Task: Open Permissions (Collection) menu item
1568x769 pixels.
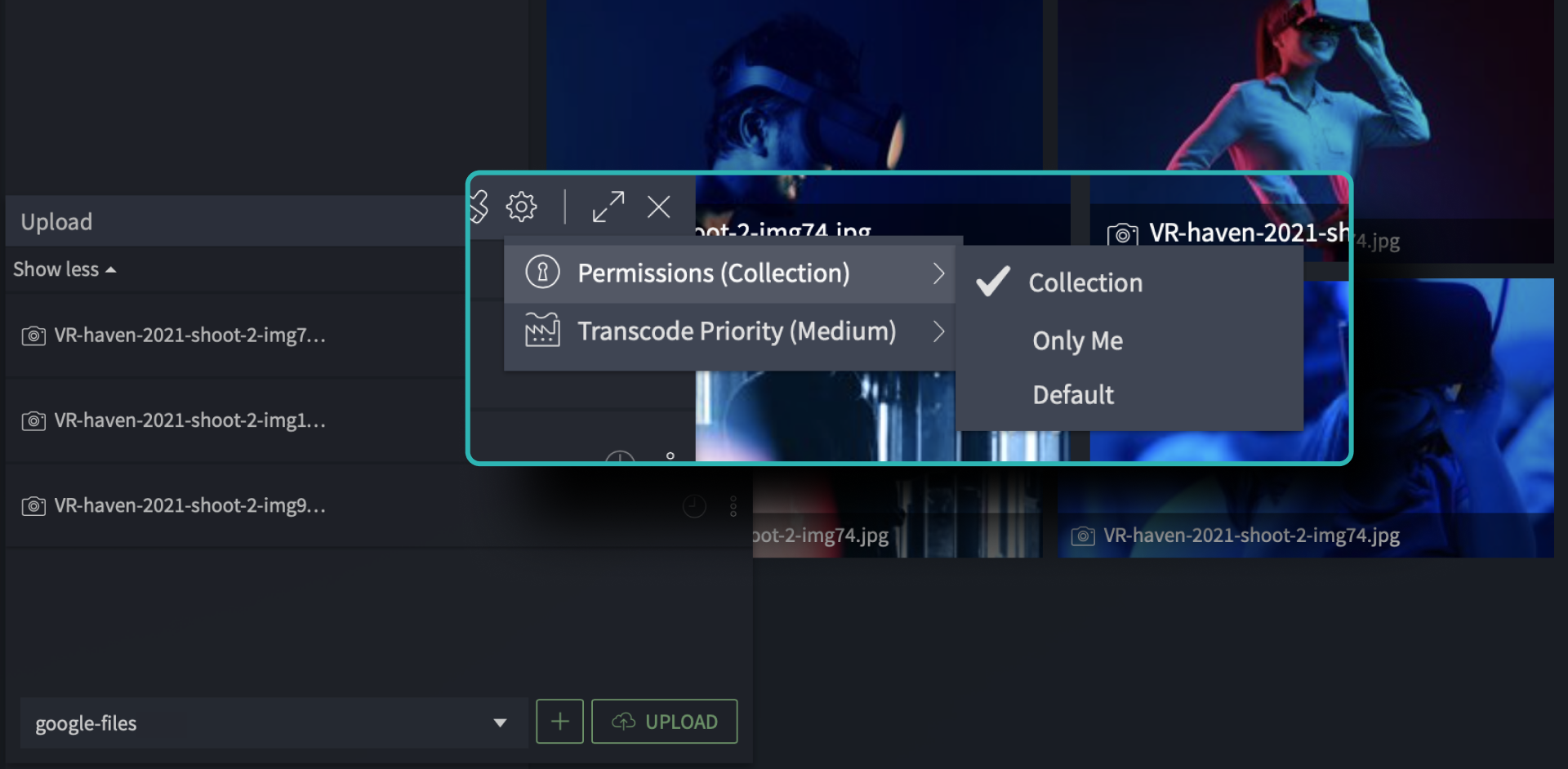Action: 729,273
